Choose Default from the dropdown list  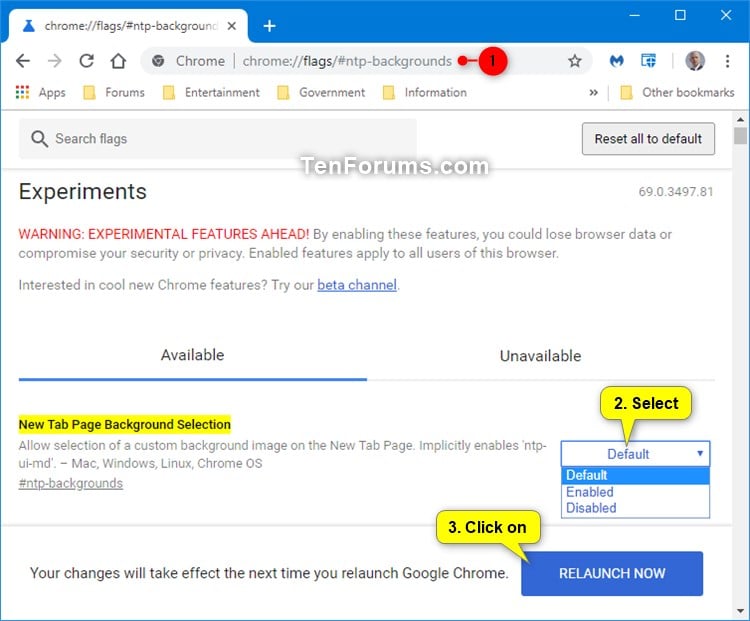pos(635,475)
